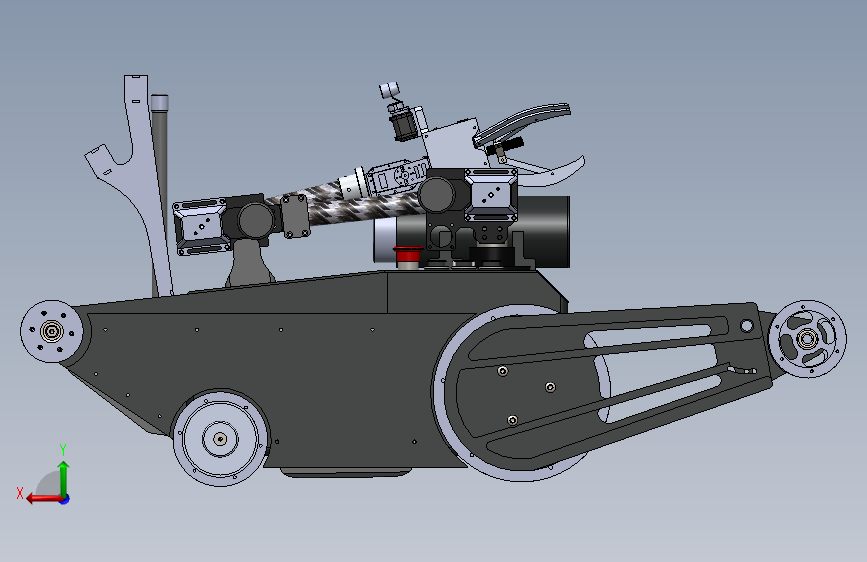This screenshot has height=562, width=867.
Task: Select the round shoulder joint at arm base
Action: [255, 221]
